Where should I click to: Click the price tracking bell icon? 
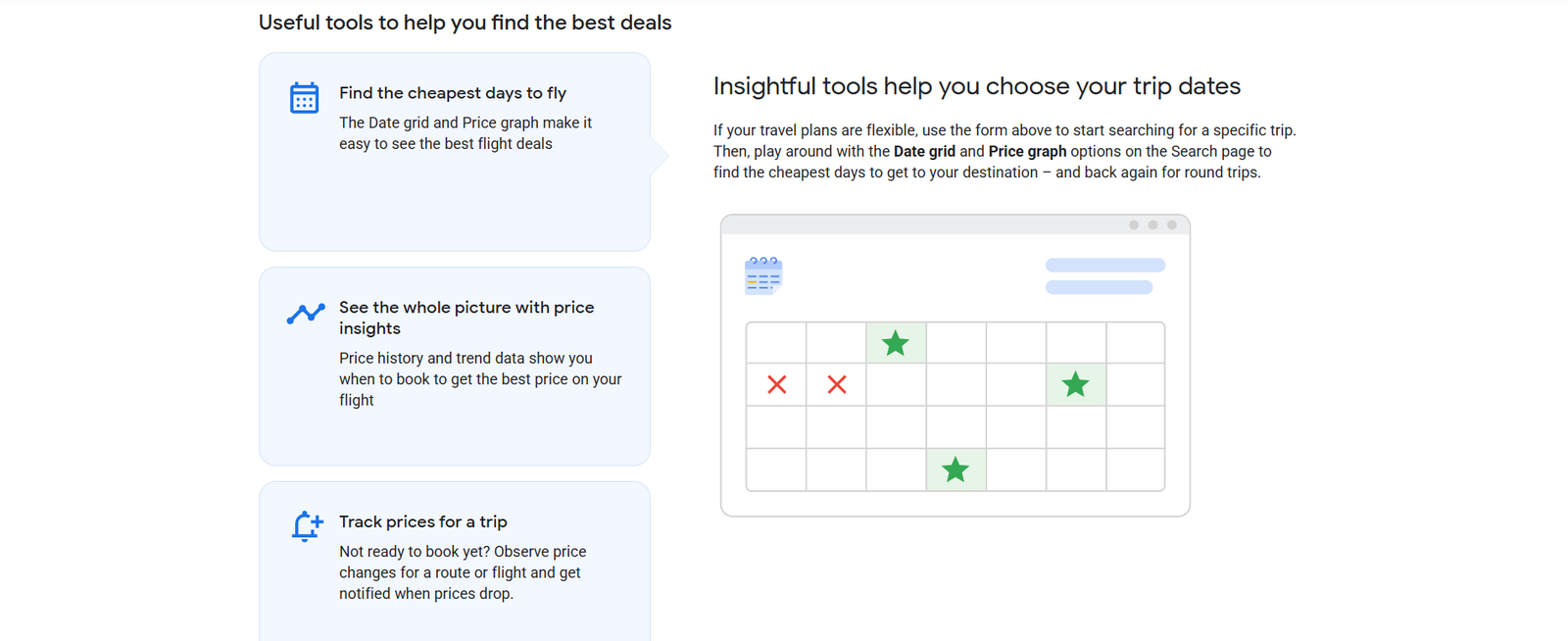306,526
